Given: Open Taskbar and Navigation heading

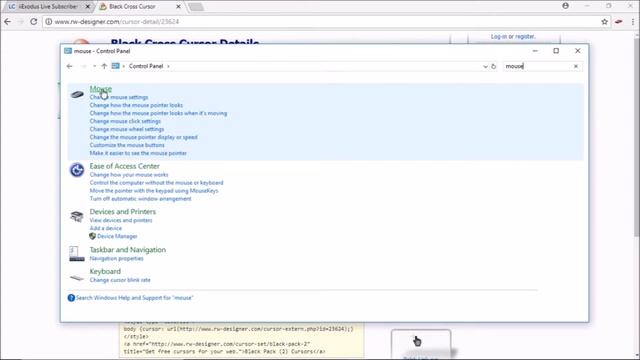Looking at the screenshot, I should [x=128, y=250].
